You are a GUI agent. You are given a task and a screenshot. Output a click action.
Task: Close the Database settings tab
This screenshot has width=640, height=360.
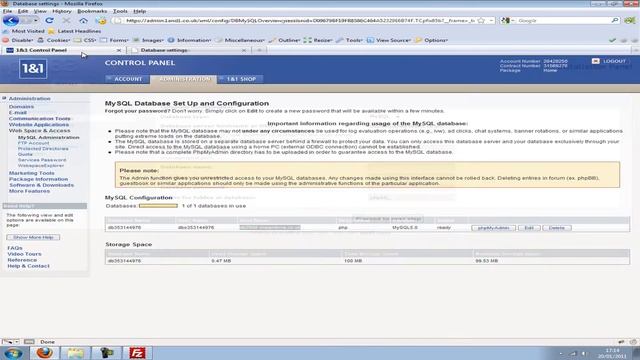pos(244,50)
